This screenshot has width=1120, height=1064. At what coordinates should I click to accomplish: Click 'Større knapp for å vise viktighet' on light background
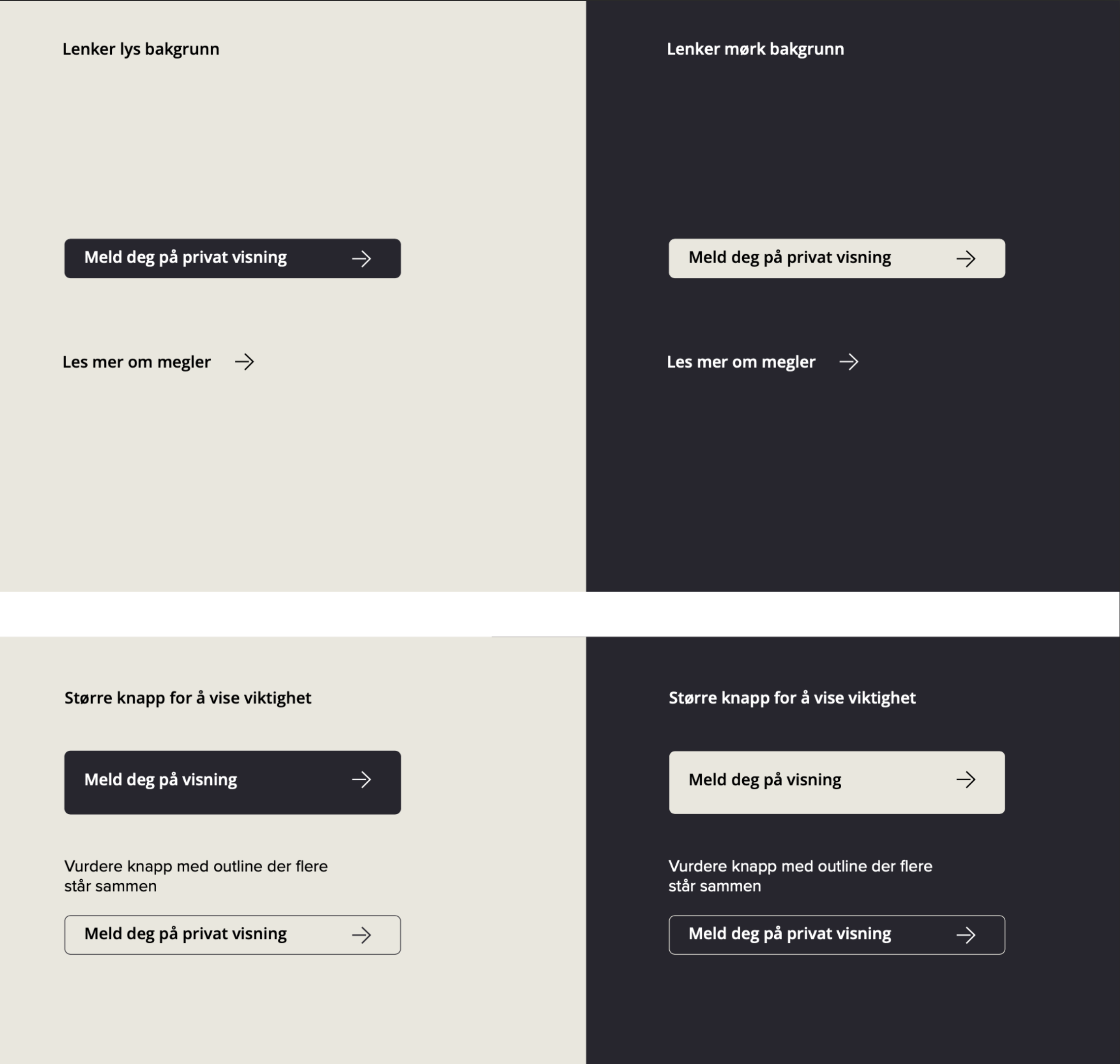188,698
